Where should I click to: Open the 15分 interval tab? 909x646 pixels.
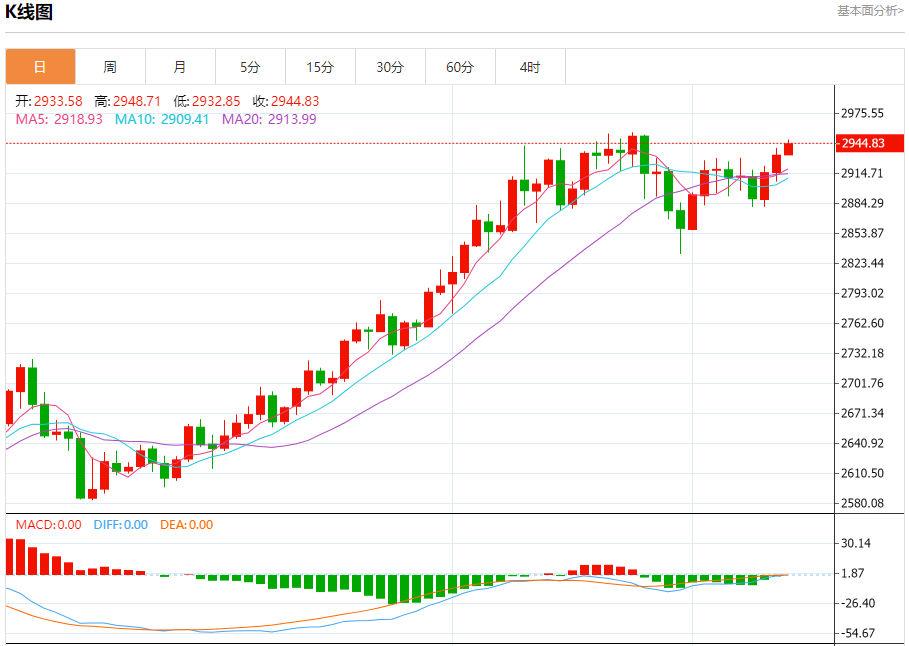coord(320,67)
